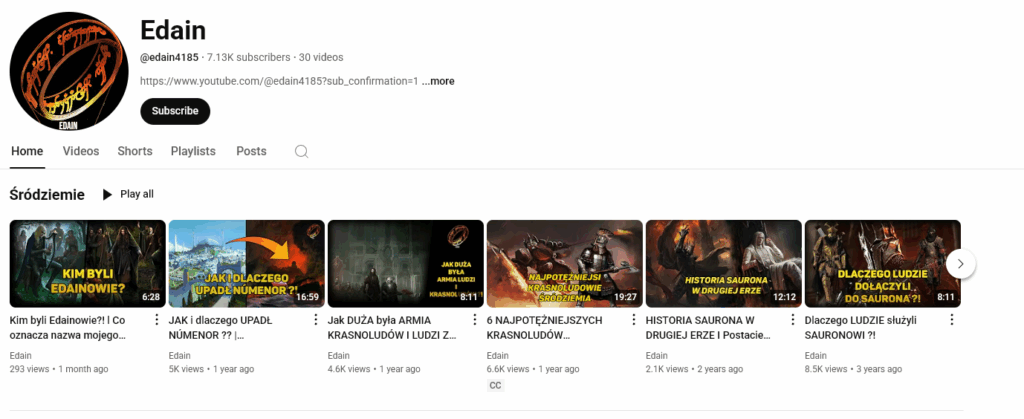Click the 6:28 duration badge

(151, 297)
